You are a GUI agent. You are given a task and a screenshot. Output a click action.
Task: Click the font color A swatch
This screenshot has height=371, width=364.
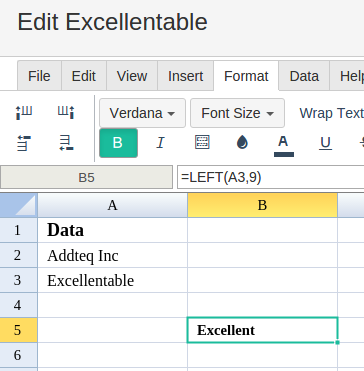(283, 146)
